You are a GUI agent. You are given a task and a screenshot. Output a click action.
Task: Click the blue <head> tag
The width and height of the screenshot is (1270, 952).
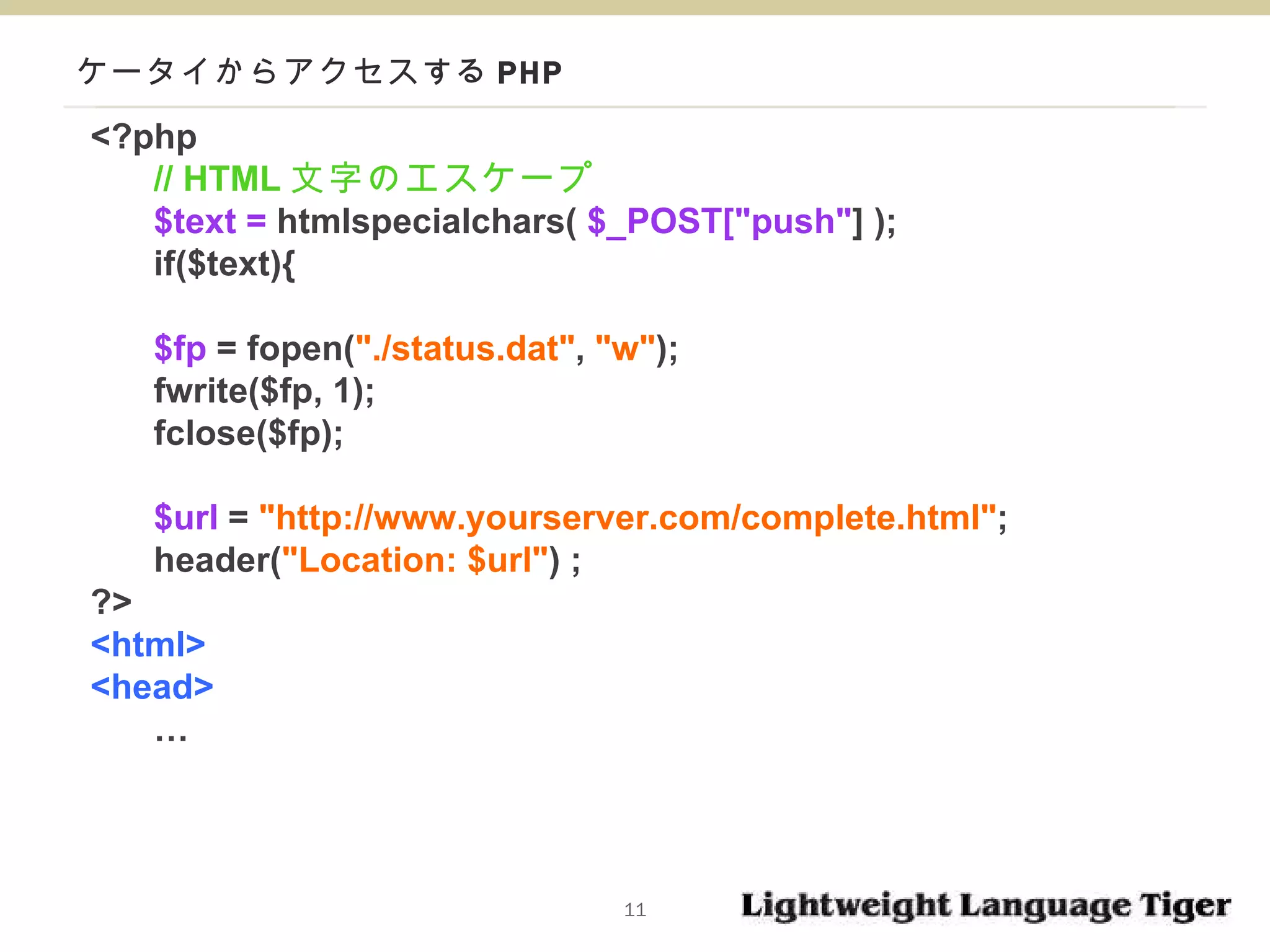(x=152, y=687)
